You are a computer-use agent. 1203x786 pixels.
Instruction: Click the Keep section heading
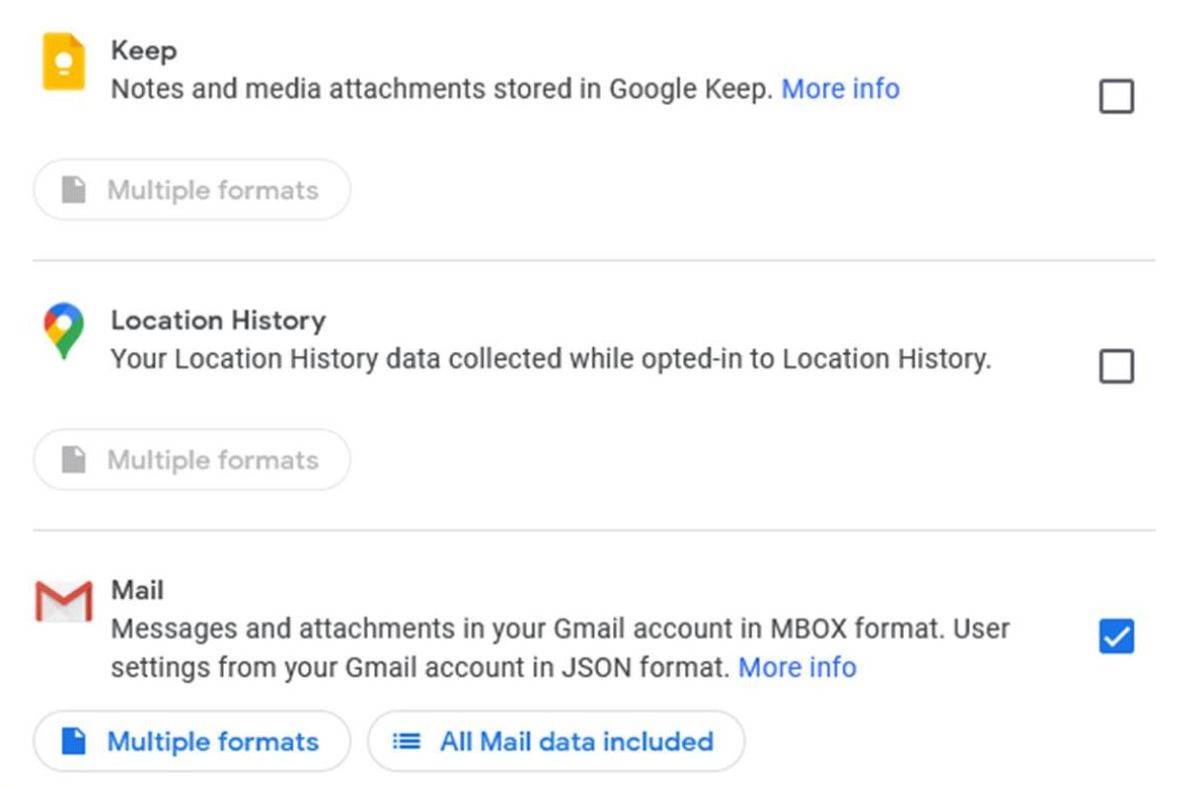pos(144,50)
